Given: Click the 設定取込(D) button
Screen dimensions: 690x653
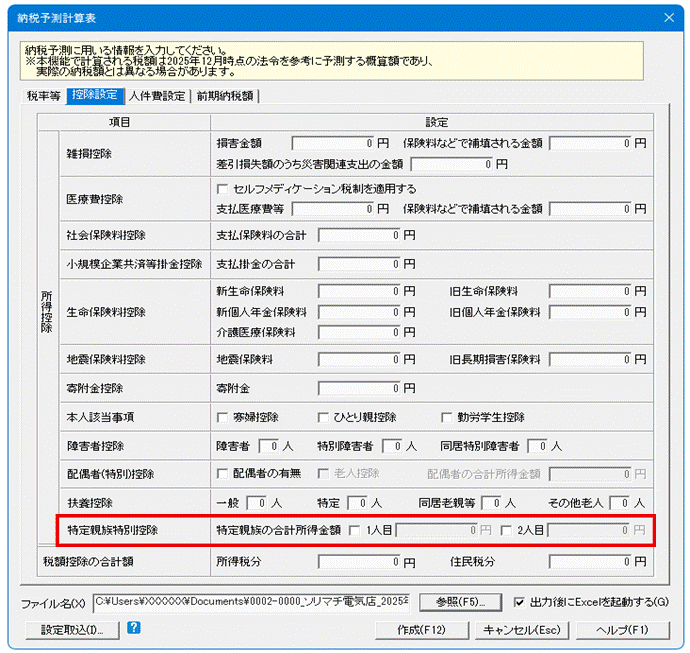Looking at the screenshot, I should pyautogui.click(x=71, y=630).
